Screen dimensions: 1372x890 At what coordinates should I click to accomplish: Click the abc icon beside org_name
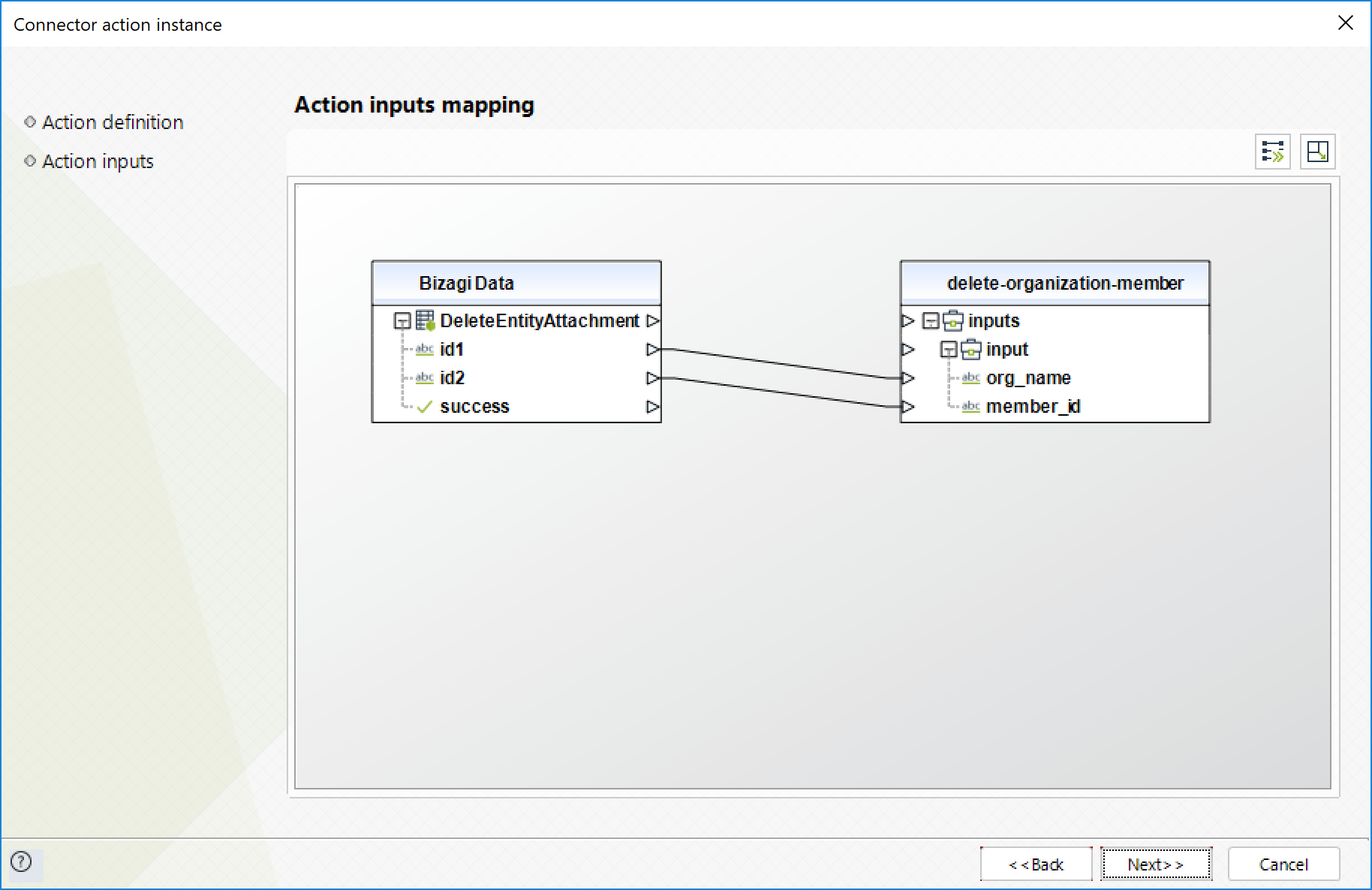coord(971,377)
